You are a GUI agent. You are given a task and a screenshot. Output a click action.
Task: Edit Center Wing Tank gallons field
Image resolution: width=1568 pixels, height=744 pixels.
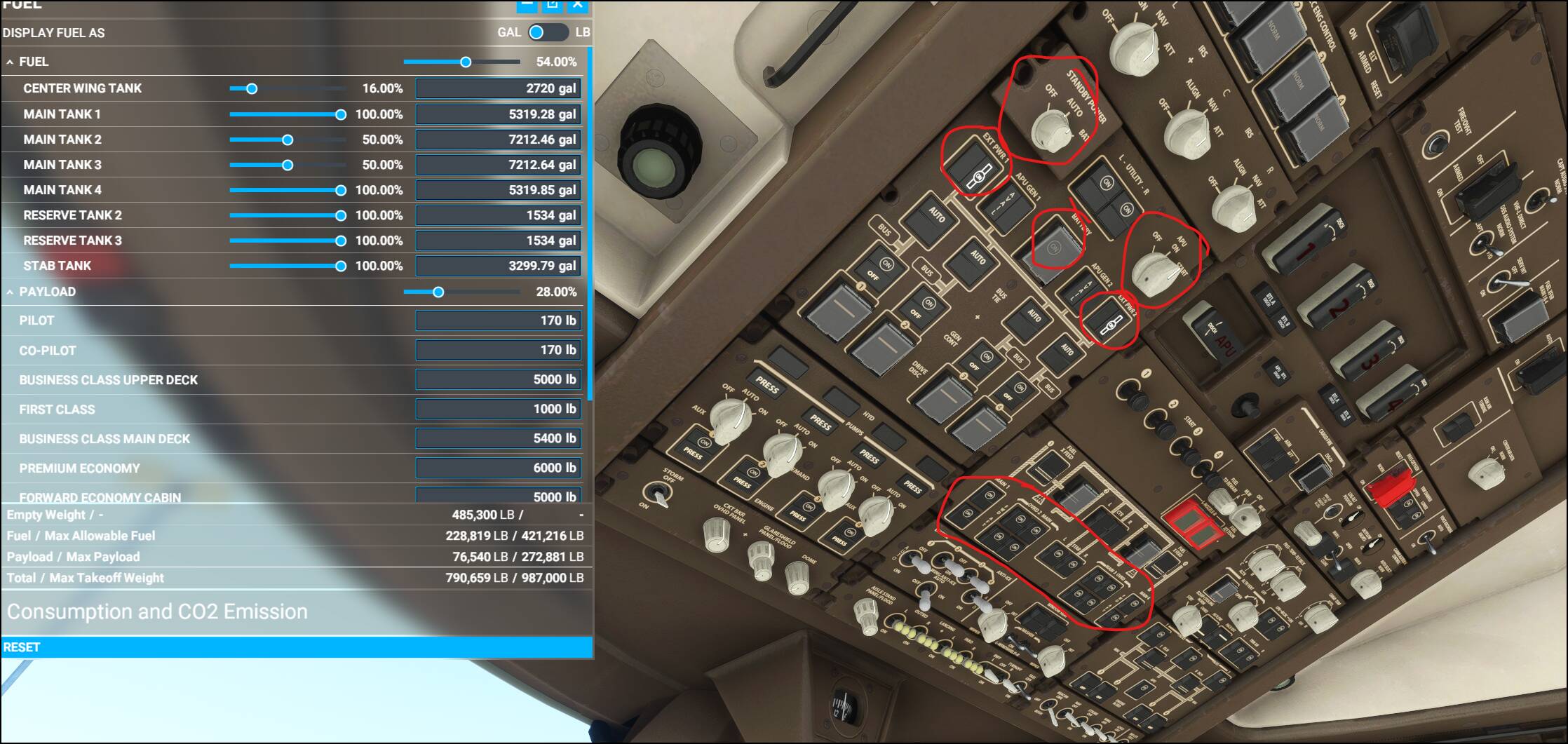coord(499,88)
